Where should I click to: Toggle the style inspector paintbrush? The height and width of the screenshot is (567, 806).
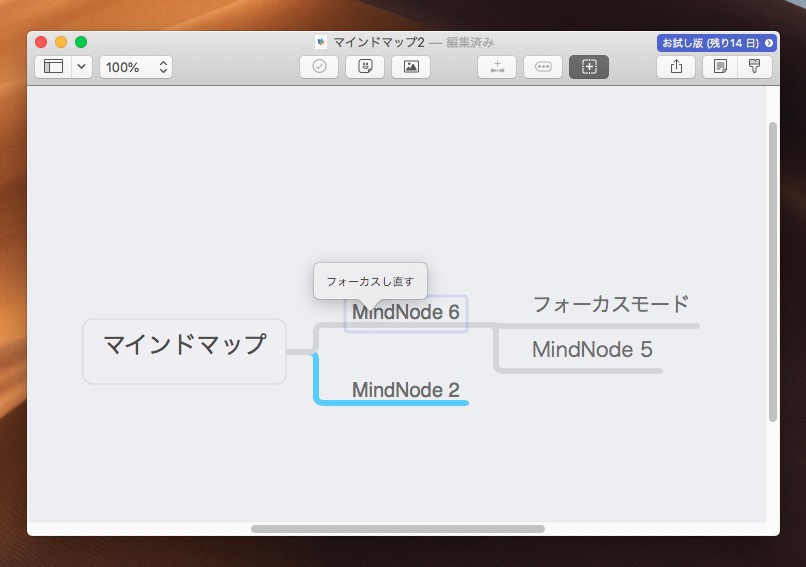coord(754,67)
